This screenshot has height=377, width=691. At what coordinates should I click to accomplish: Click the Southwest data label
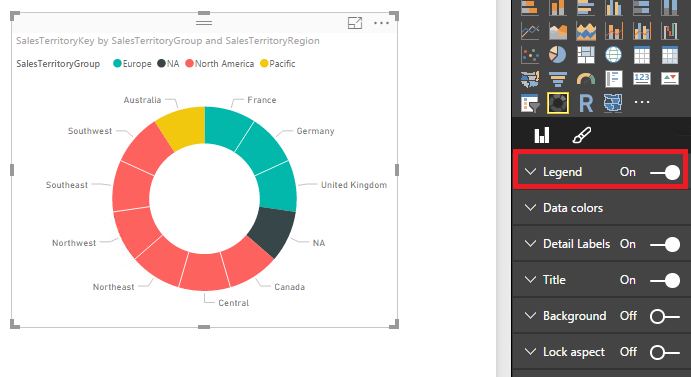click(x=90, y=131)
